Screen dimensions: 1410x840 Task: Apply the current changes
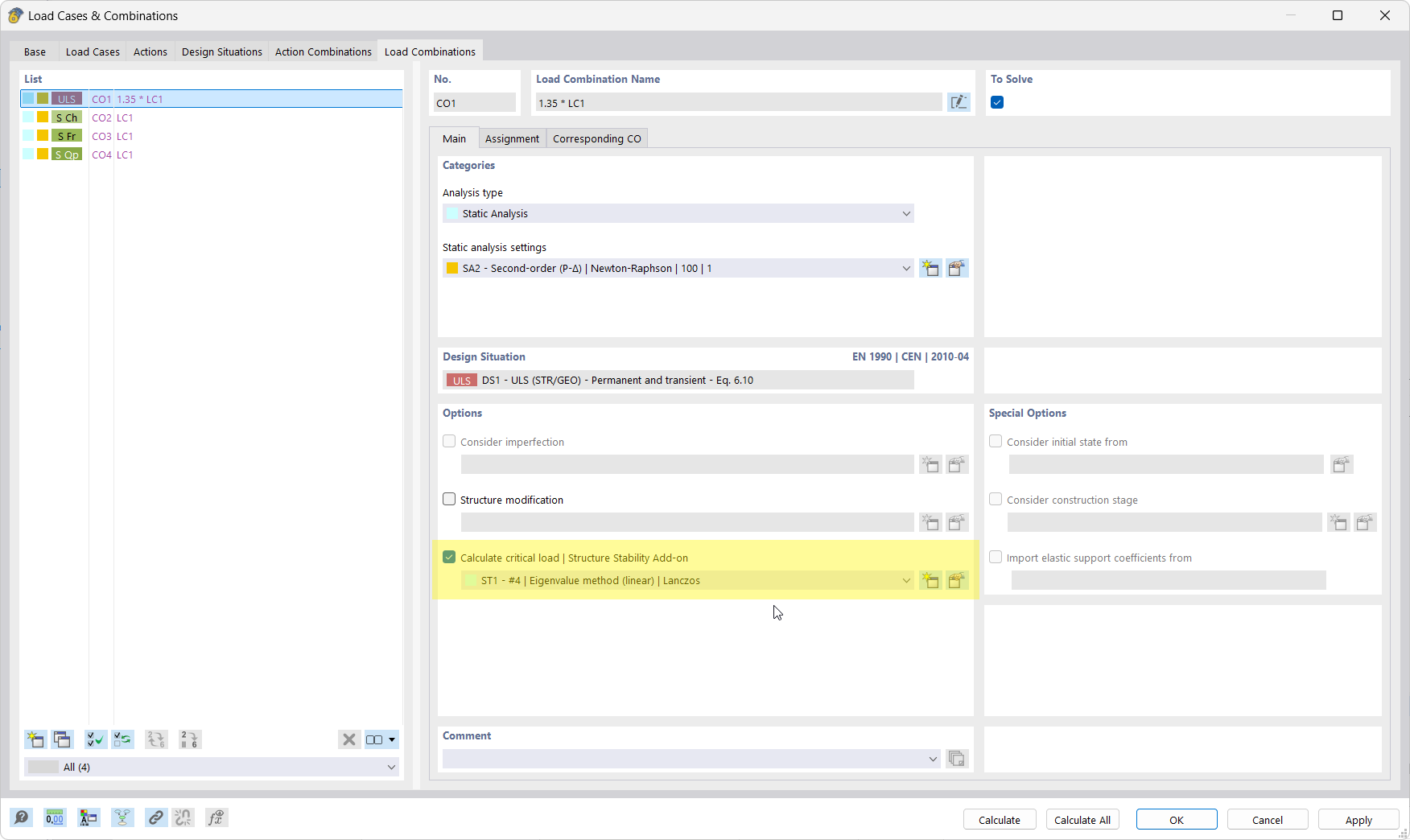tap(1358, 819)
